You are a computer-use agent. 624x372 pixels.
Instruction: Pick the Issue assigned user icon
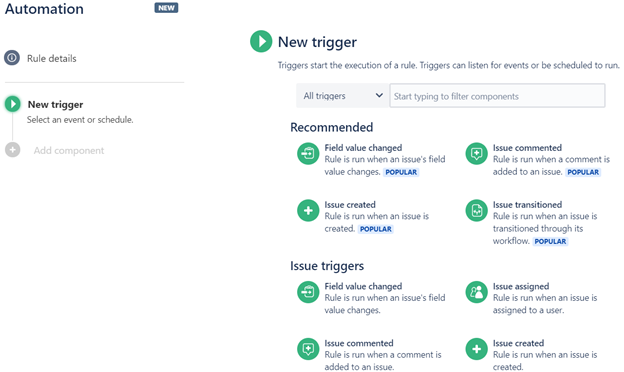pyautogui.click(x=476, y=292)
